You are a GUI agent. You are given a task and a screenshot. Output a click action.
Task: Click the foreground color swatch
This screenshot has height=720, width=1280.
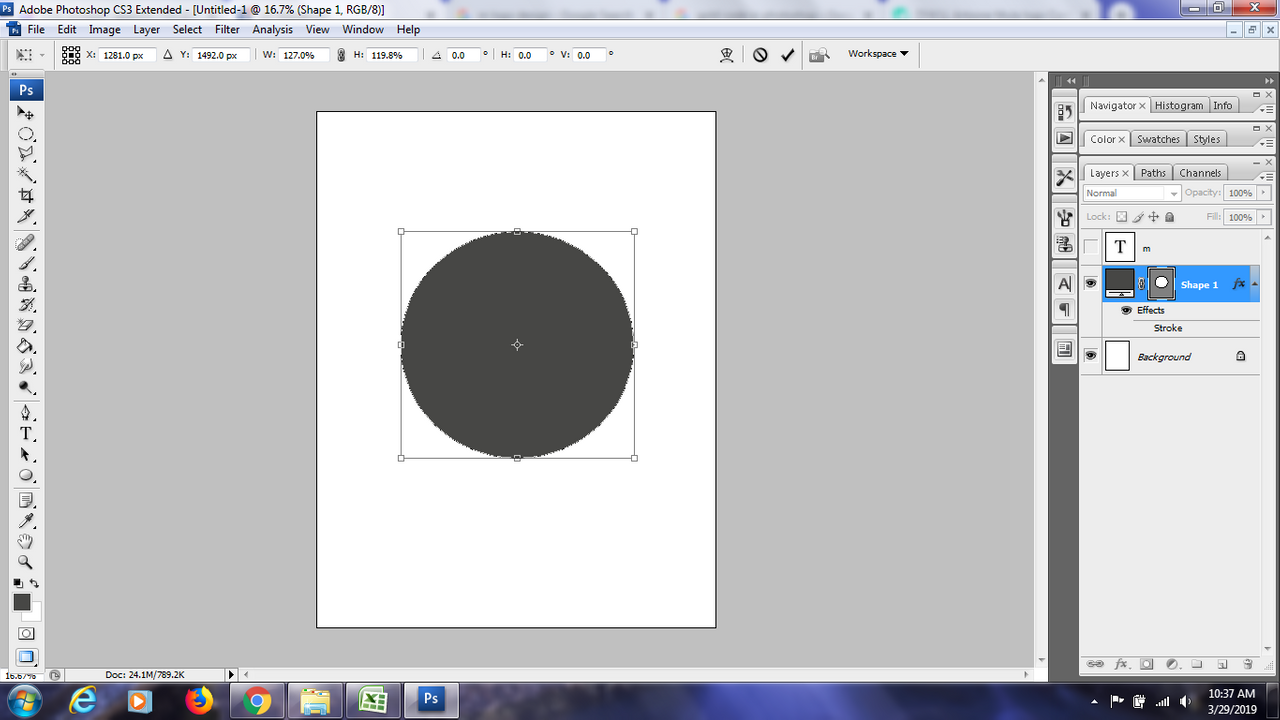(x=22, y=602)
